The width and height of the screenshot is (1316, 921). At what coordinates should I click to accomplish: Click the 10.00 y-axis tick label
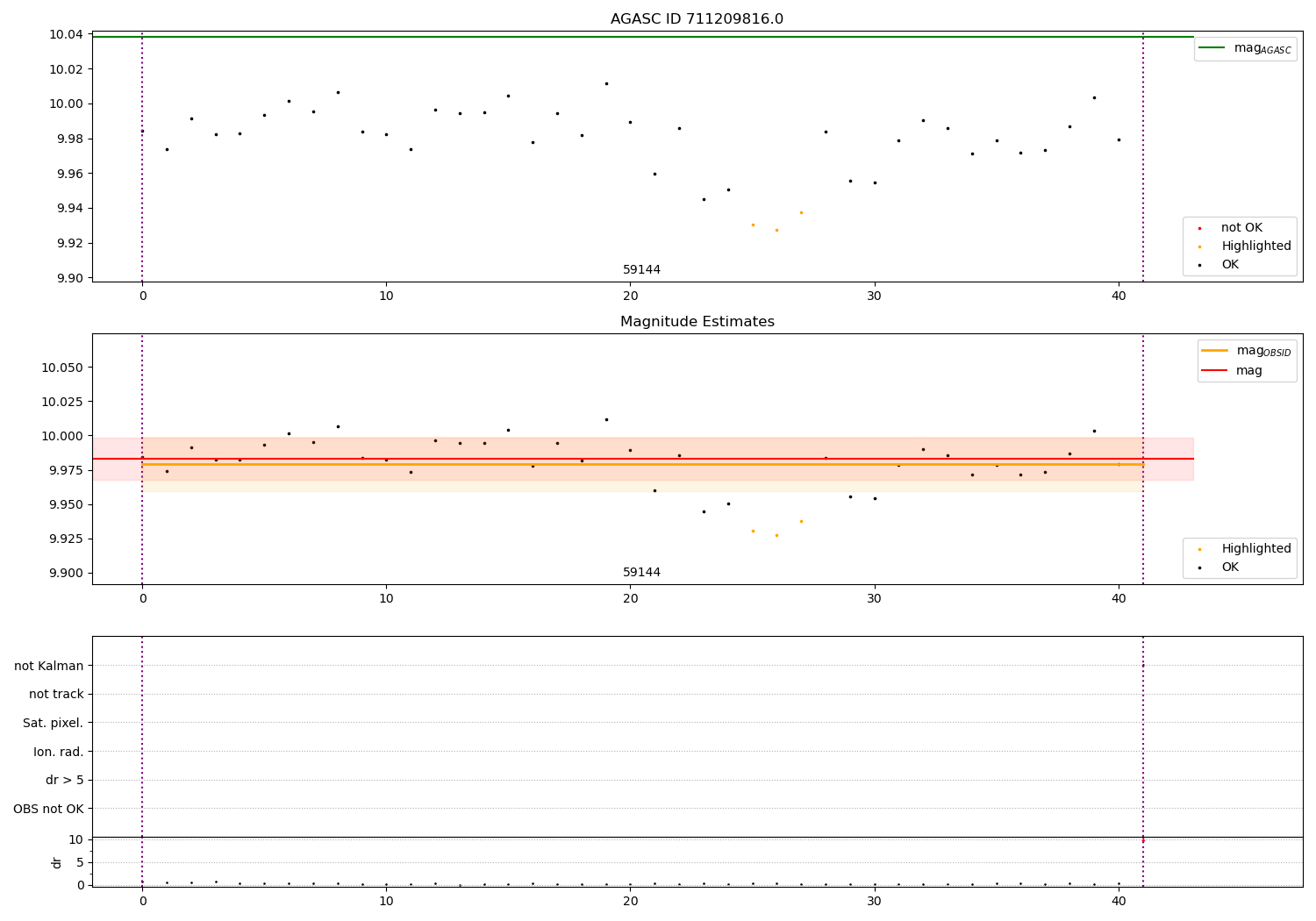(67, 104)
